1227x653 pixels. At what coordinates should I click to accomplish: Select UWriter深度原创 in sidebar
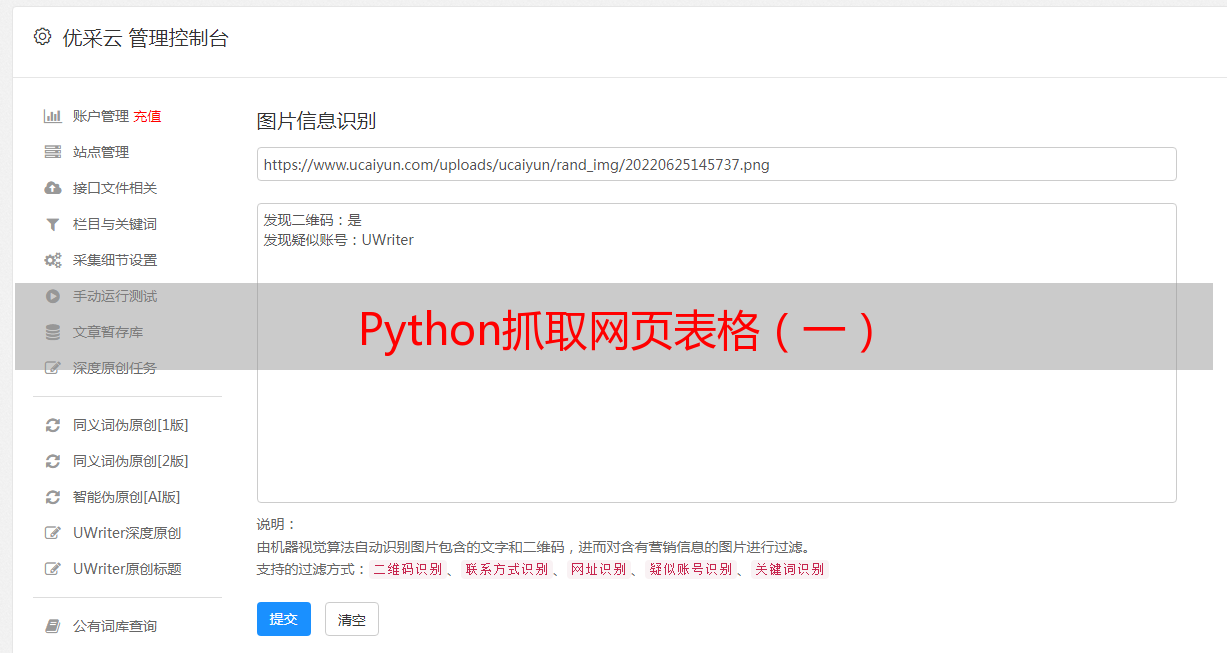tap(127, 533)
